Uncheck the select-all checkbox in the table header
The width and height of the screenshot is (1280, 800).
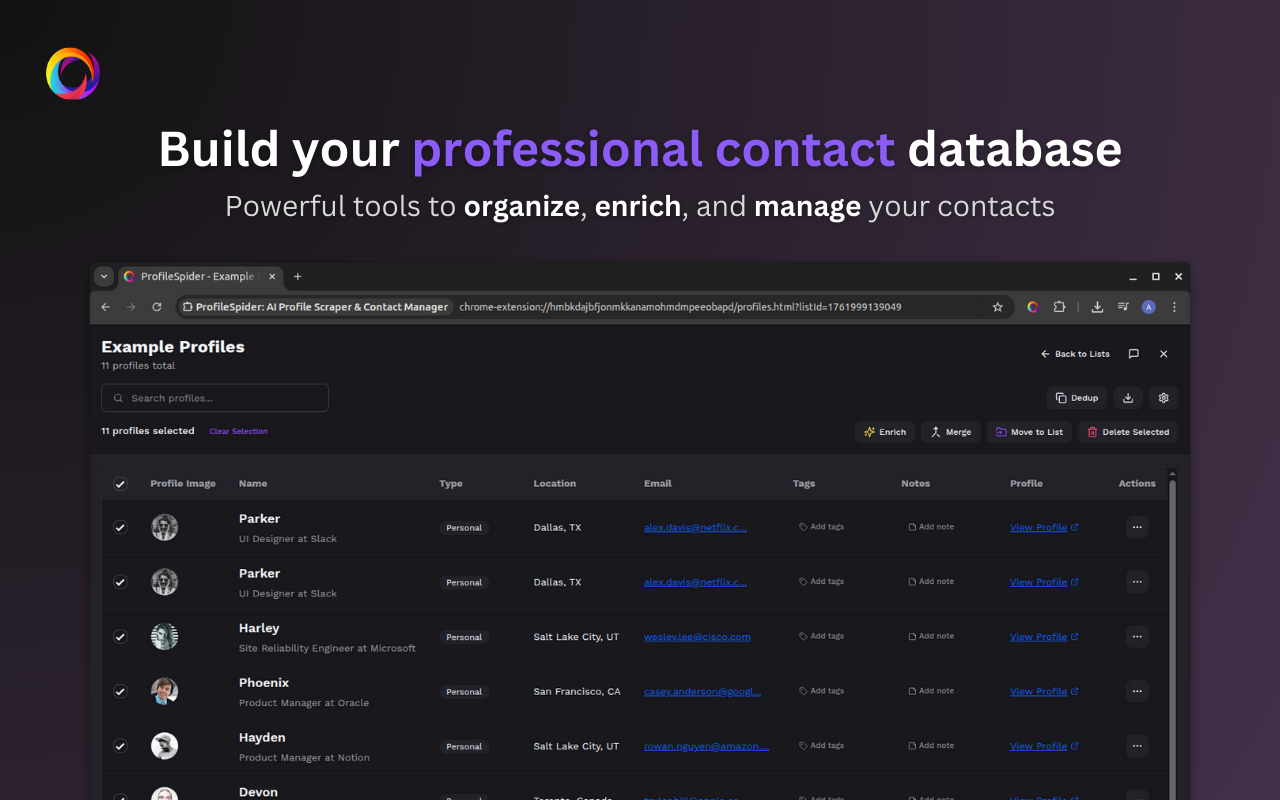[120, 483]
